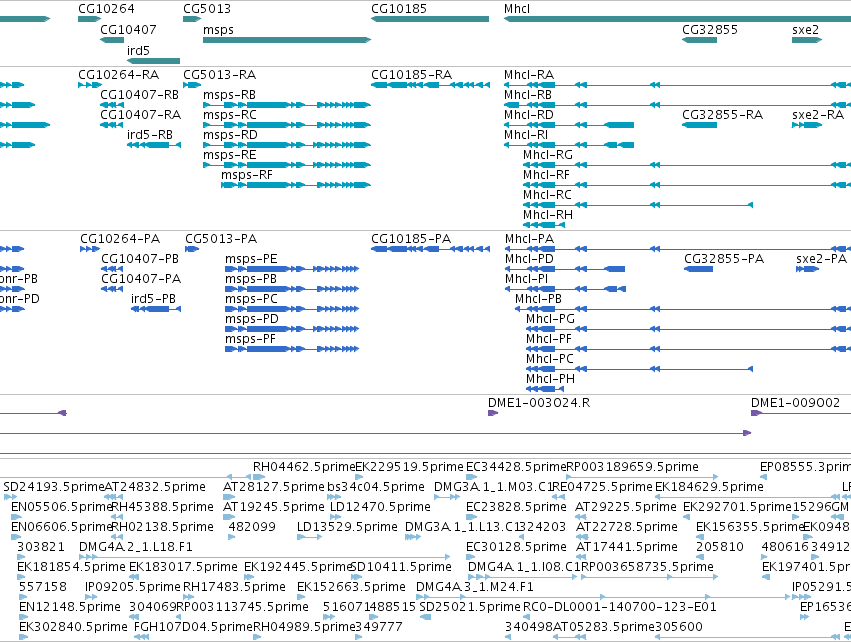Select protein msps-PE

coord(292,269)
